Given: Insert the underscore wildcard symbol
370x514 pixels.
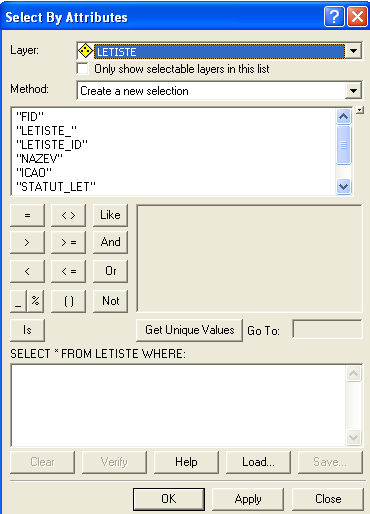Looking at the screenshot, I should [18, 301].
